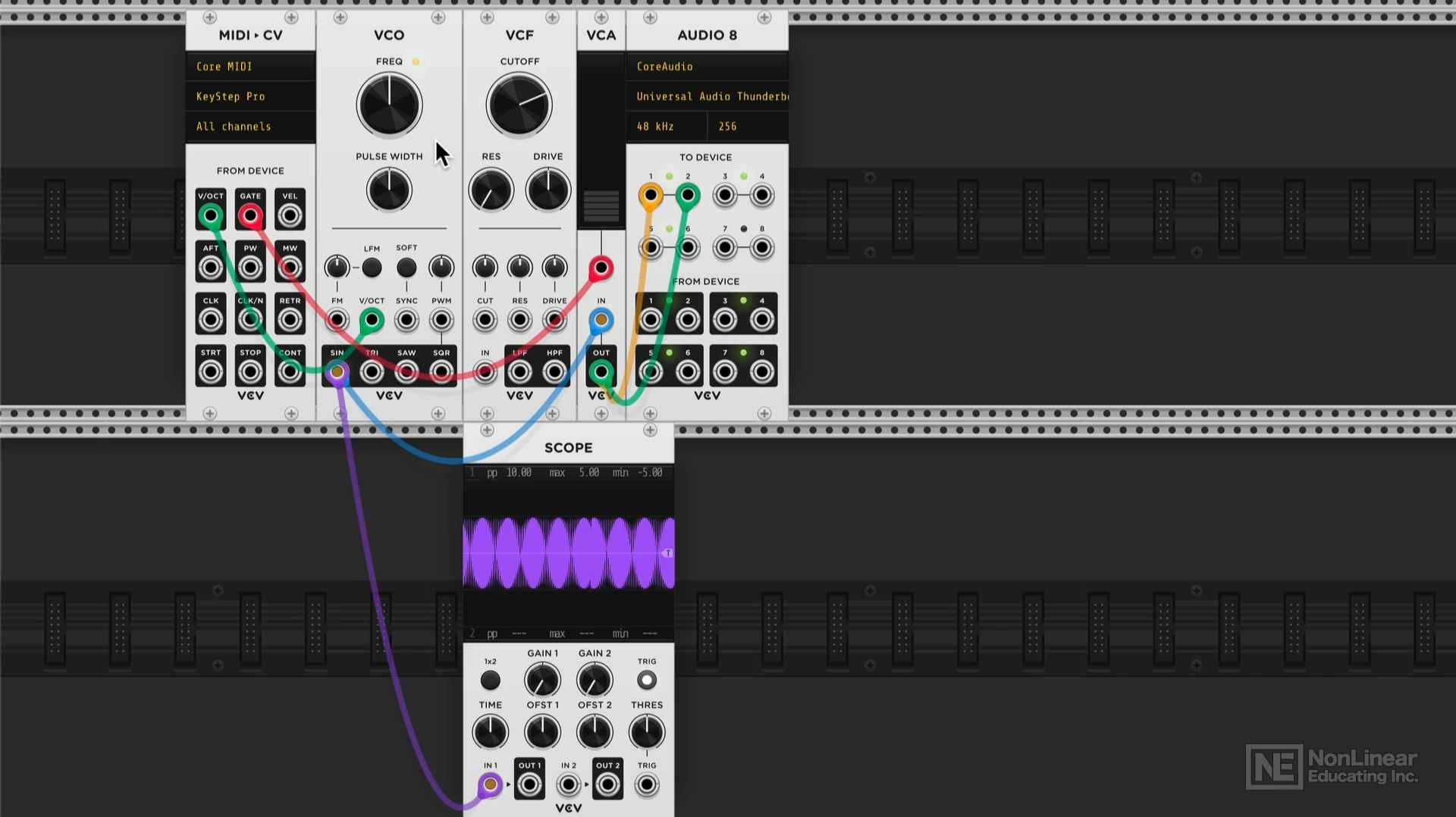This screenshot has width=1456, height=817.
Task: Click the Scope GAIN 1 knob
Action: (x=542, y=681)
